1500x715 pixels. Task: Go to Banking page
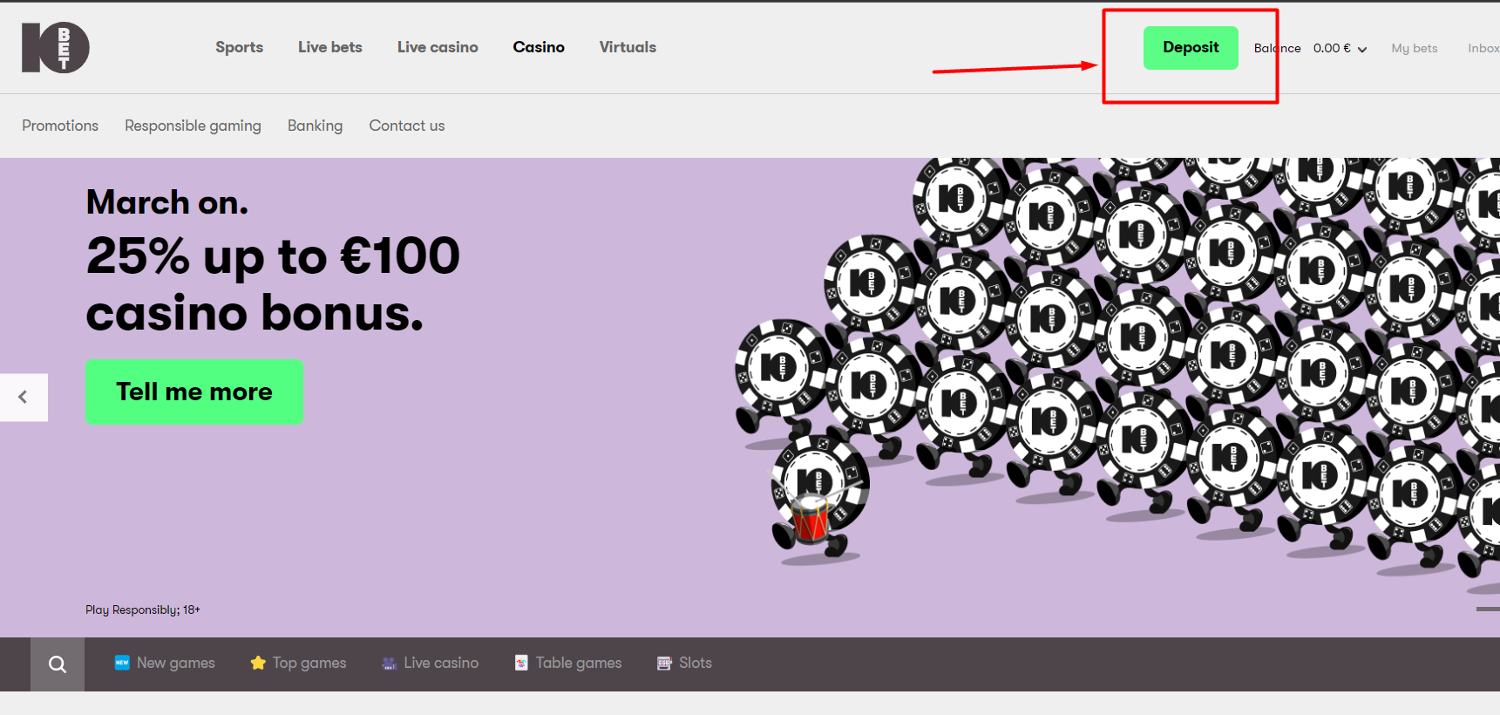(315, 126)
